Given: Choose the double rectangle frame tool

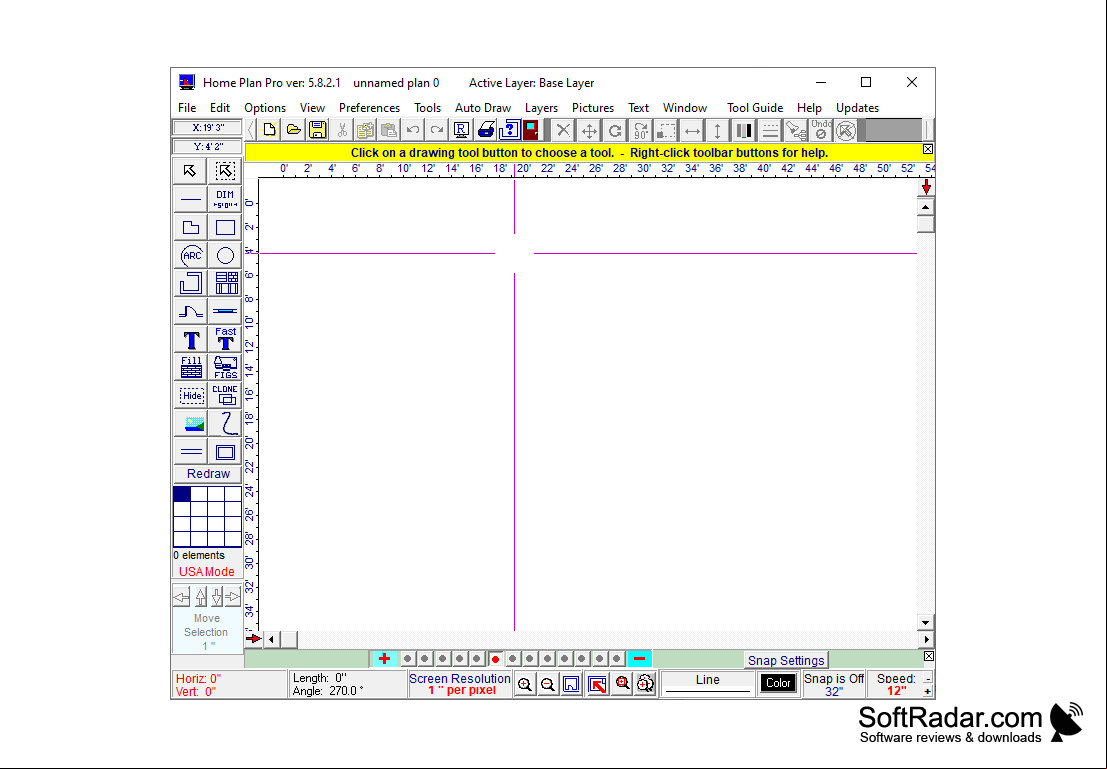Looking at the screenshot, I should click(225, 451).
